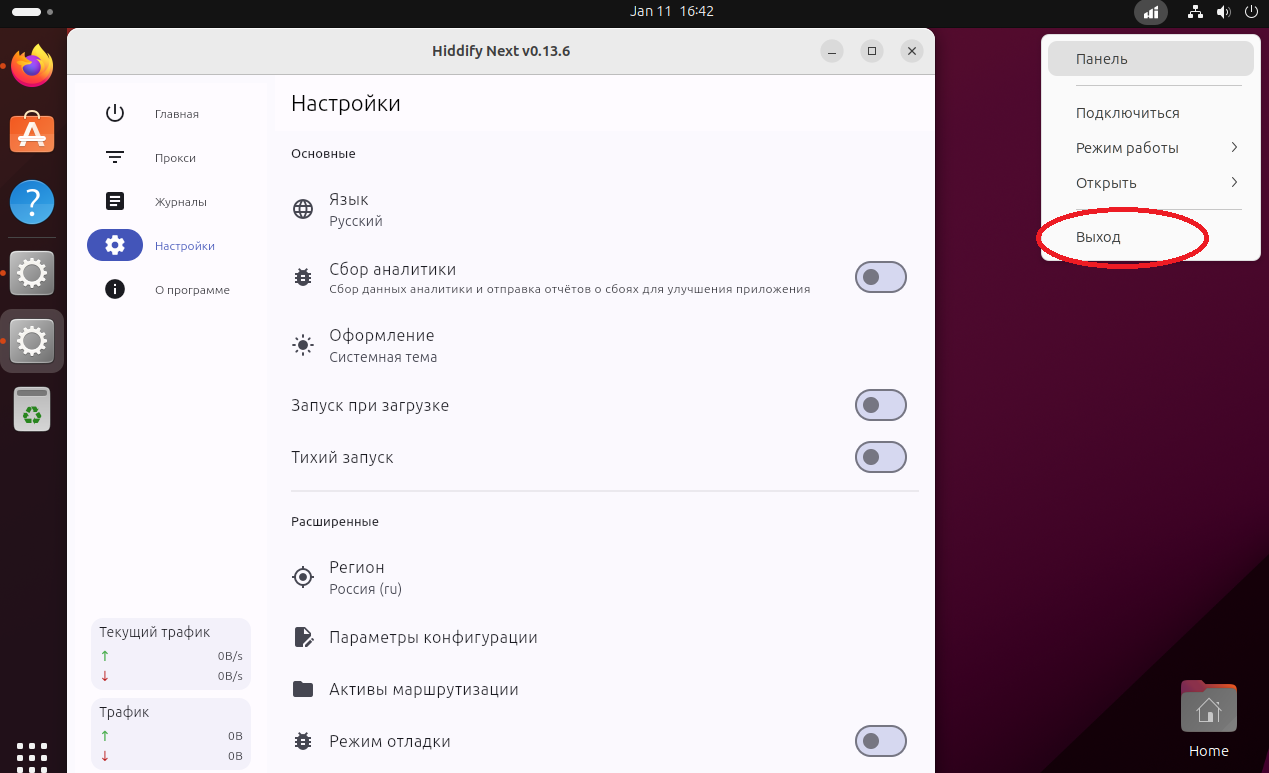Click the filter icon beside Прокси

[x=115, y=158]
